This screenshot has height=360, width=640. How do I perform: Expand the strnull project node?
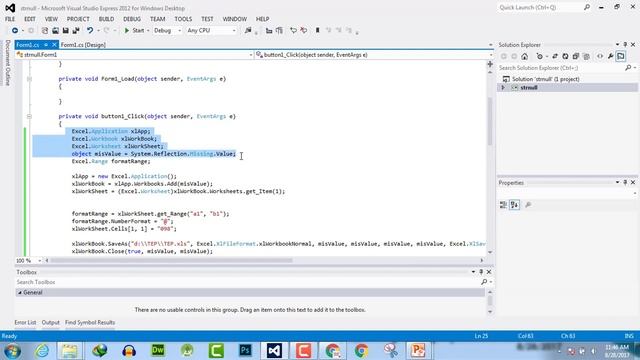tap(503, 88)
